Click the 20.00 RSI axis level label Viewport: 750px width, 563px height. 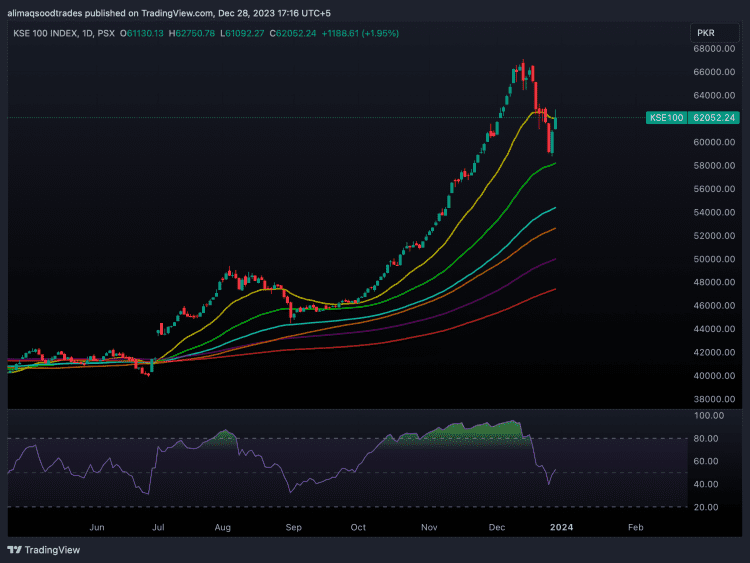point(709,507)
